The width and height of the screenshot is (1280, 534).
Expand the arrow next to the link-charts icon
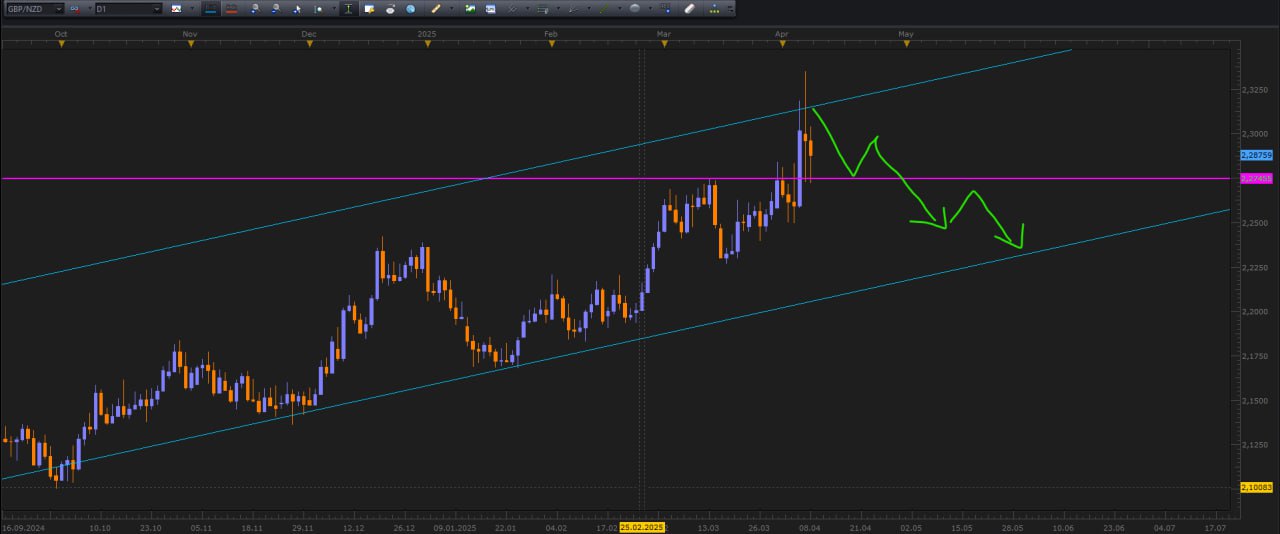tap(90, 9)
